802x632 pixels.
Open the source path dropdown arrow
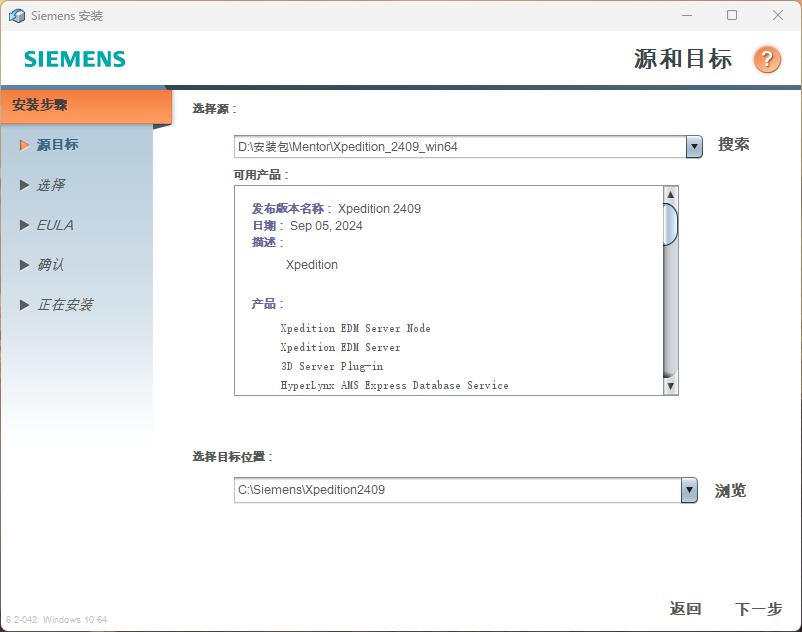(694, 147)
